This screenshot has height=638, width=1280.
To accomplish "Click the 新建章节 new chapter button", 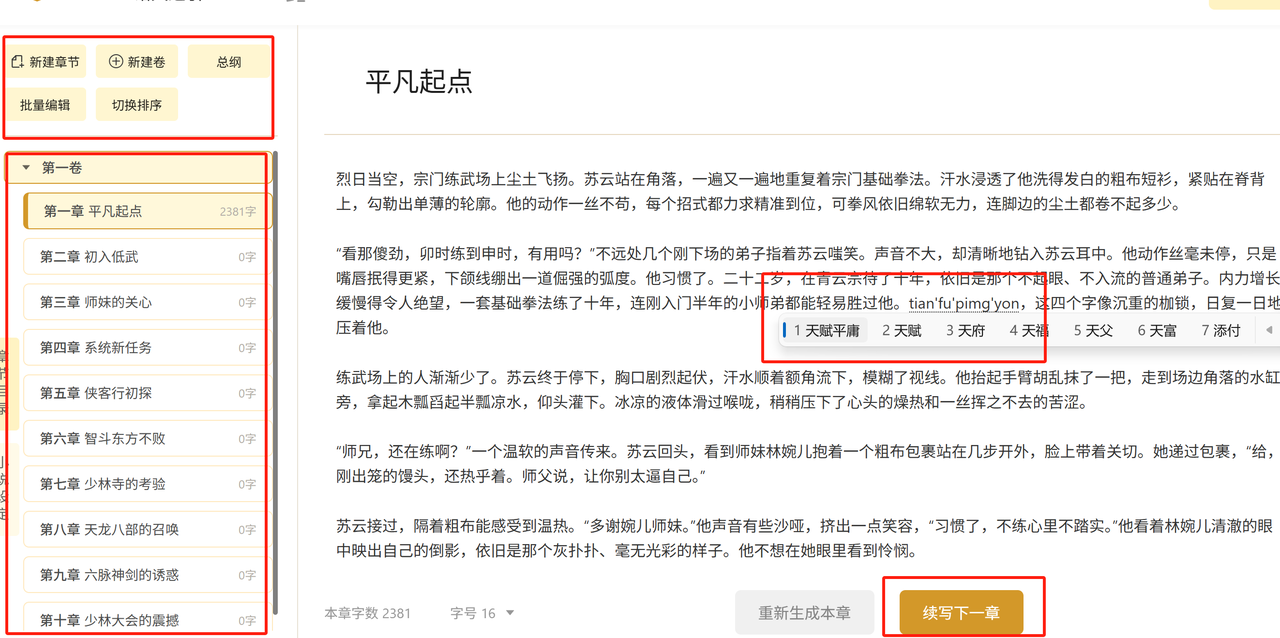I will pyautogui.click(x=45, y=62).
